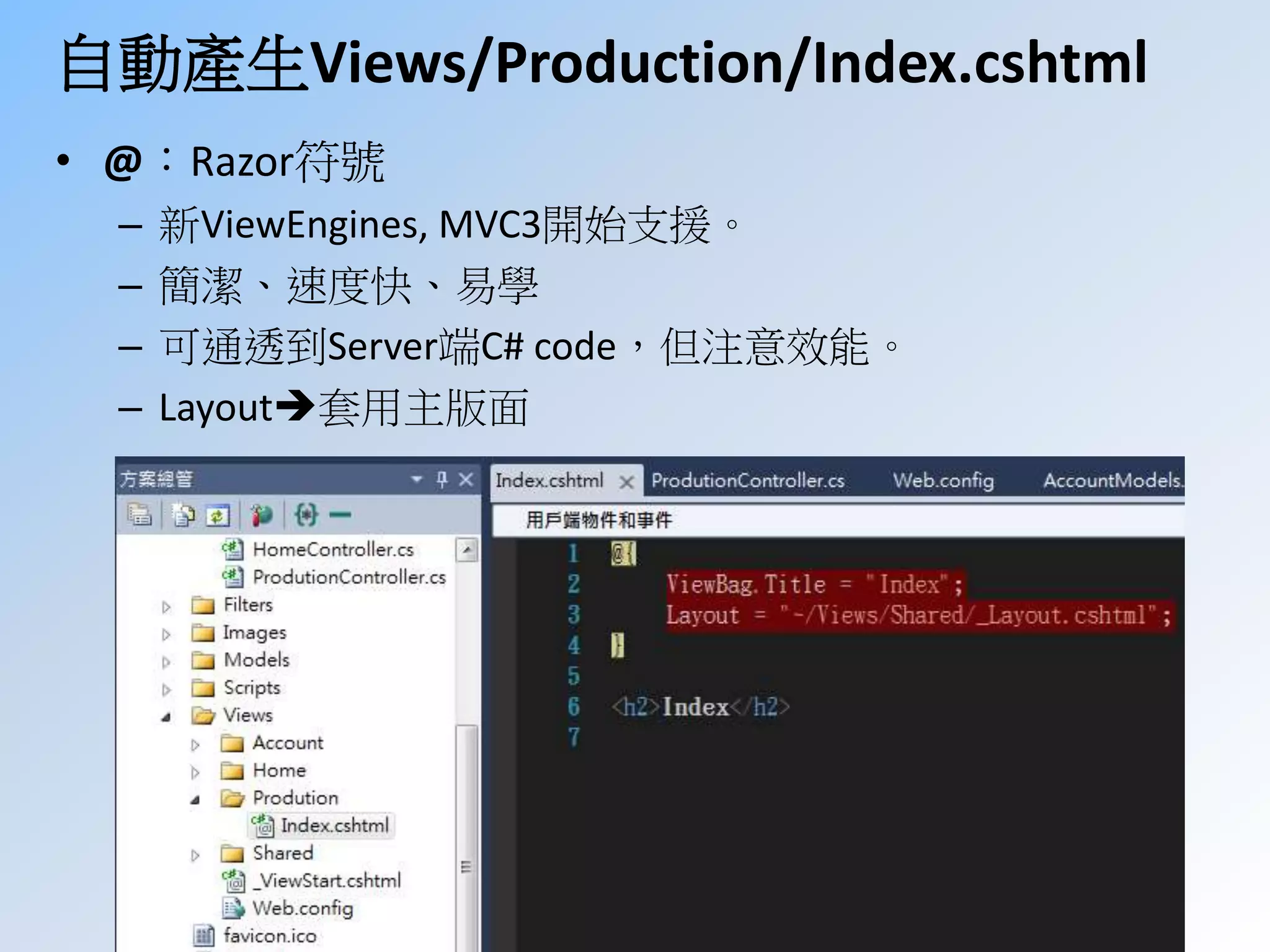
Task: Click the ProdutionController.cs file icon
Action: [x=233, y=577]
